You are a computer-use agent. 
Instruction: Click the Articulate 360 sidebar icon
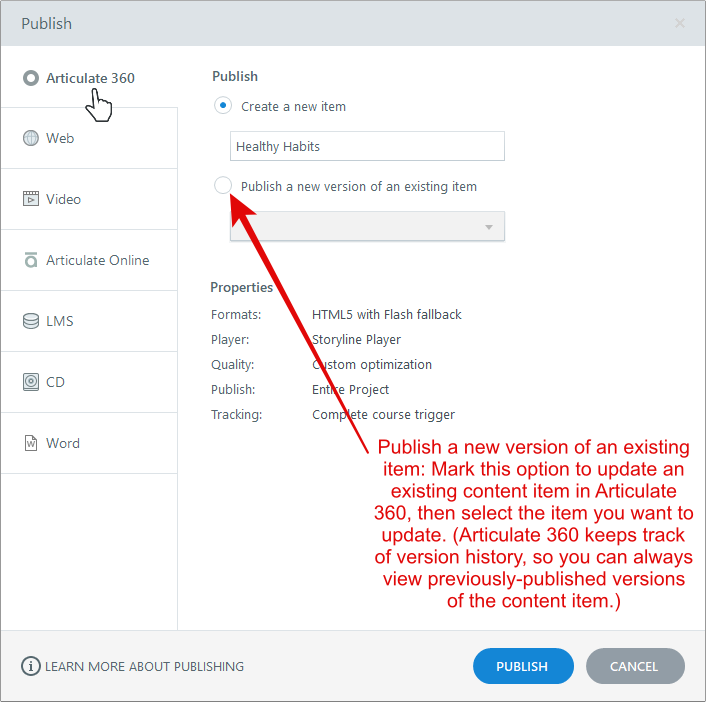tap(31, 78)
